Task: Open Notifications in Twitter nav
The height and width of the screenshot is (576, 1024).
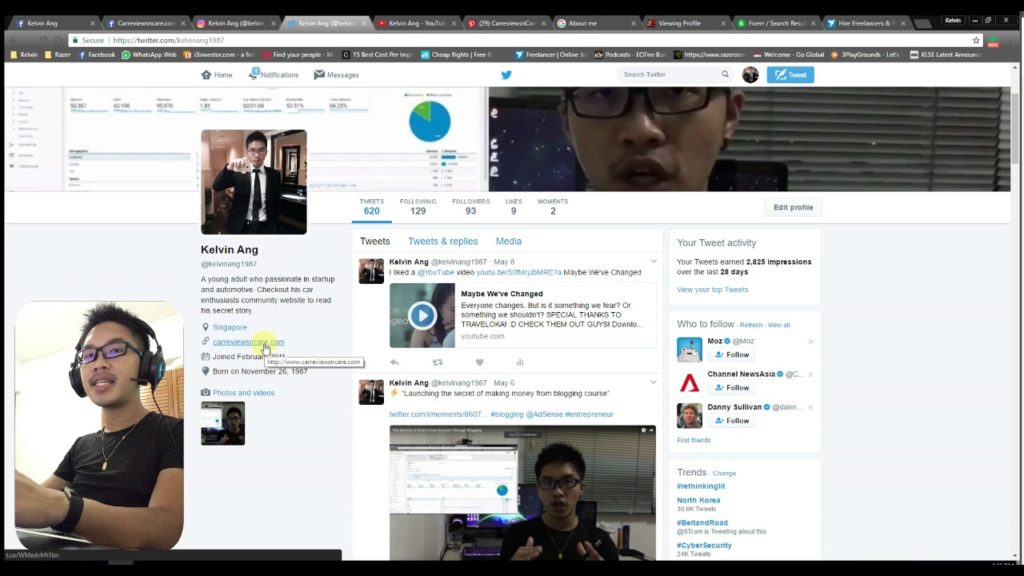Action: point(274,74)
